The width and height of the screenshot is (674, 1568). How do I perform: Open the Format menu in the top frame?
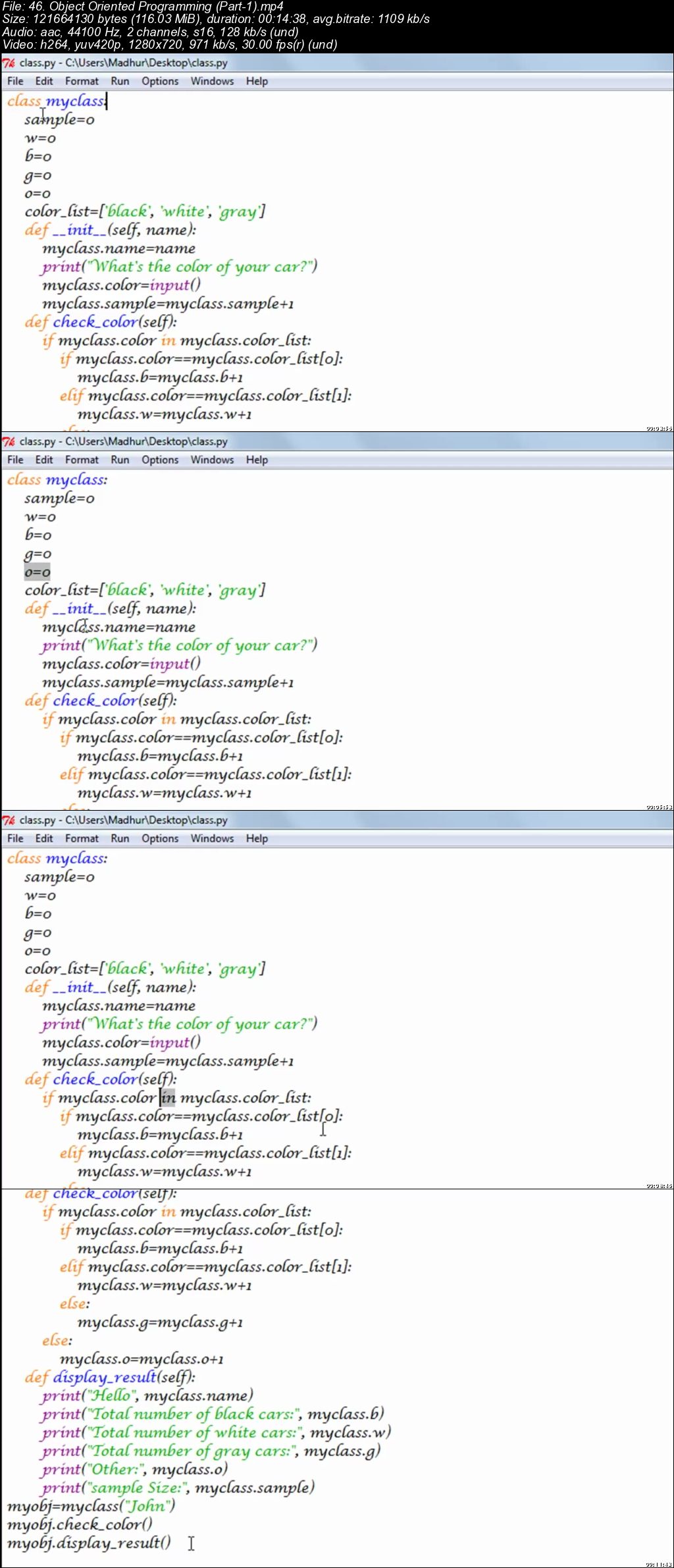click(82, 81)
